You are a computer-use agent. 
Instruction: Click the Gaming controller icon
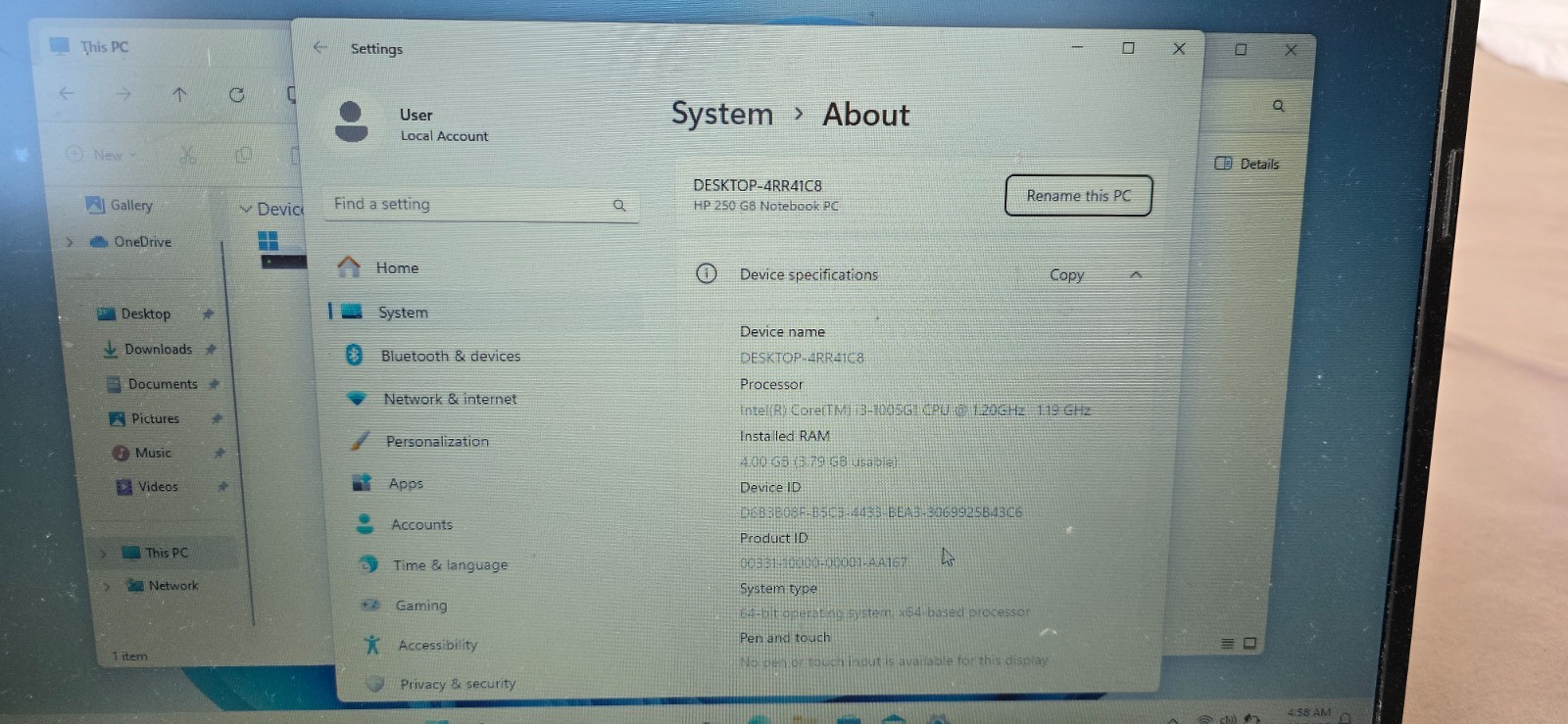click(x=370, y=604)
